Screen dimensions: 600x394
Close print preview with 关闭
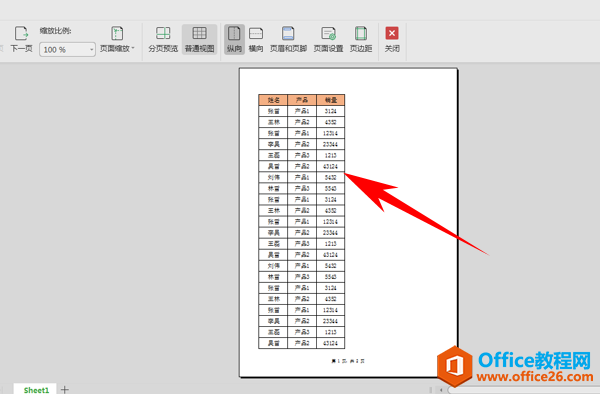click(x=392, y=39)
